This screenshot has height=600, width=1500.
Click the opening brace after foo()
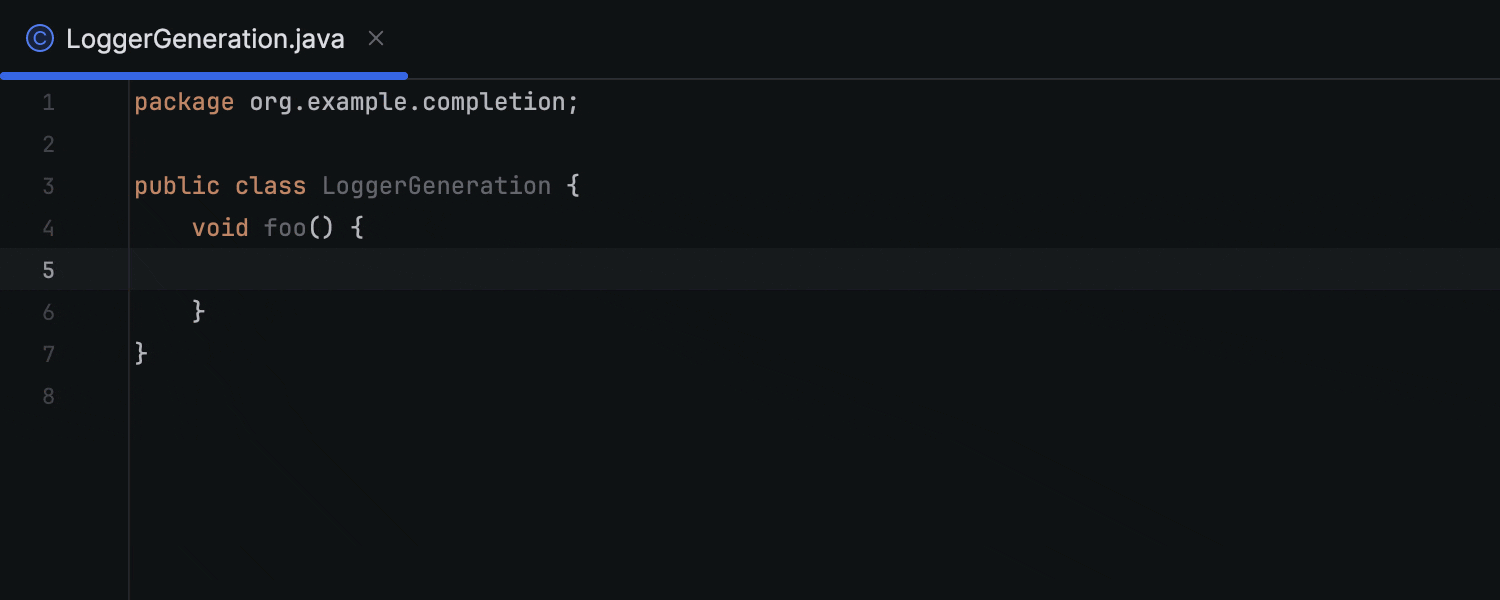click(356, 227)
